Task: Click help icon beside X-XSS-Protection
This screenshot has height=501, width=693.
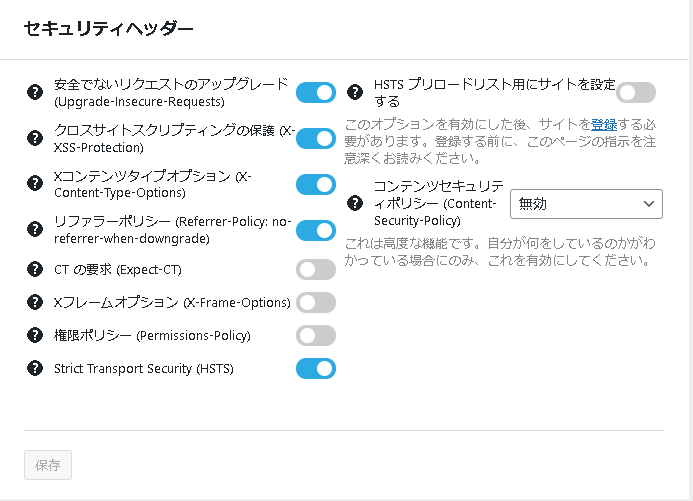Action: coord(35,138)
